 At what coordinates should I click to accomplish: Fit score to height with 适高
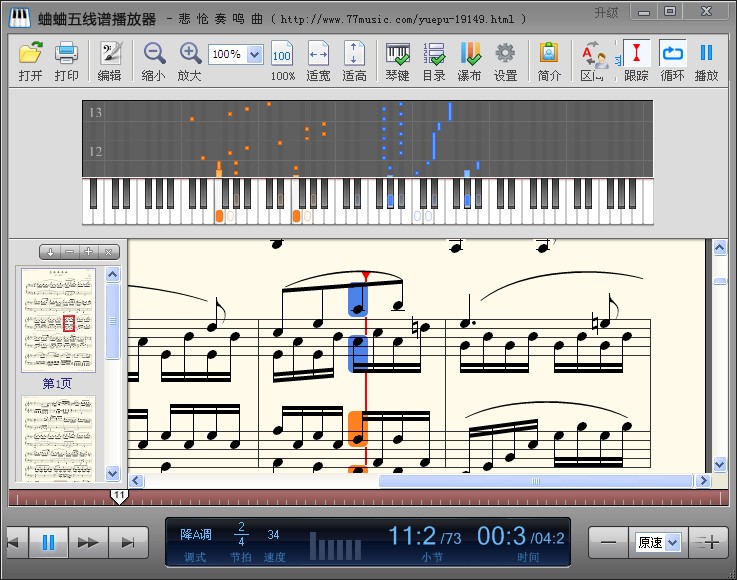coord(354,59)
